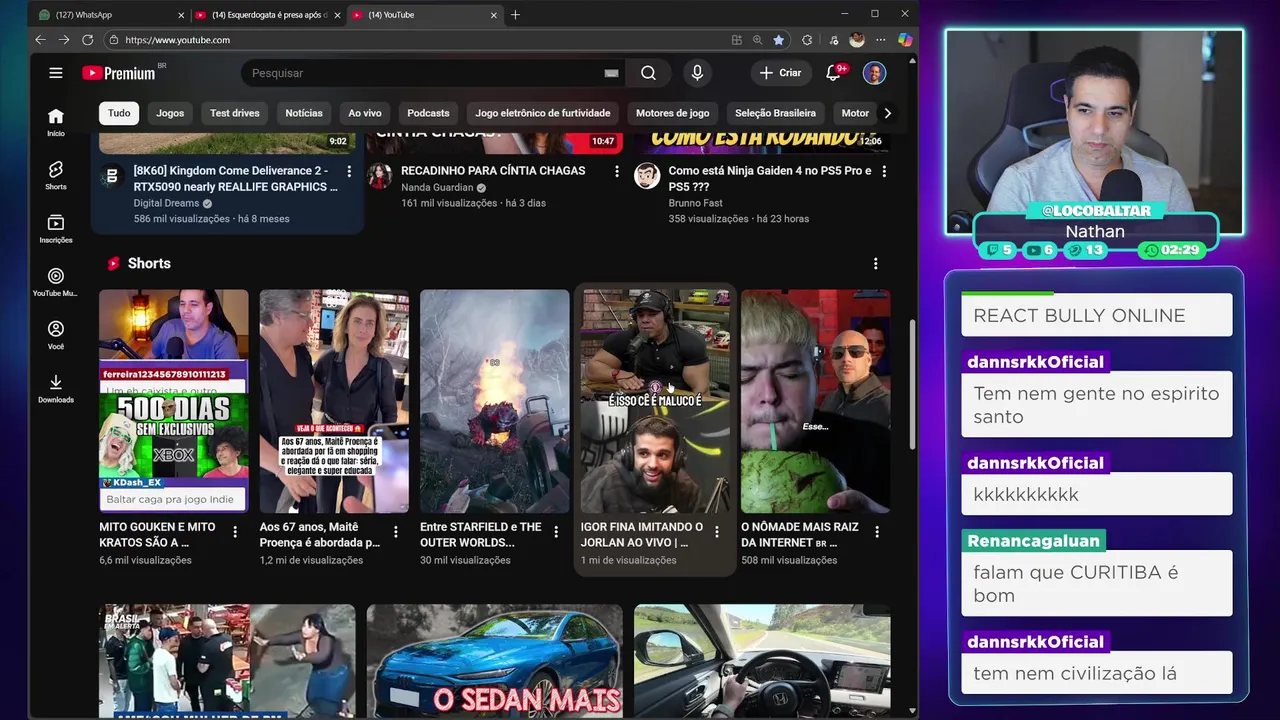Select the Seleção Brasileira chip

pyautogui.click(x=776, y=113)
